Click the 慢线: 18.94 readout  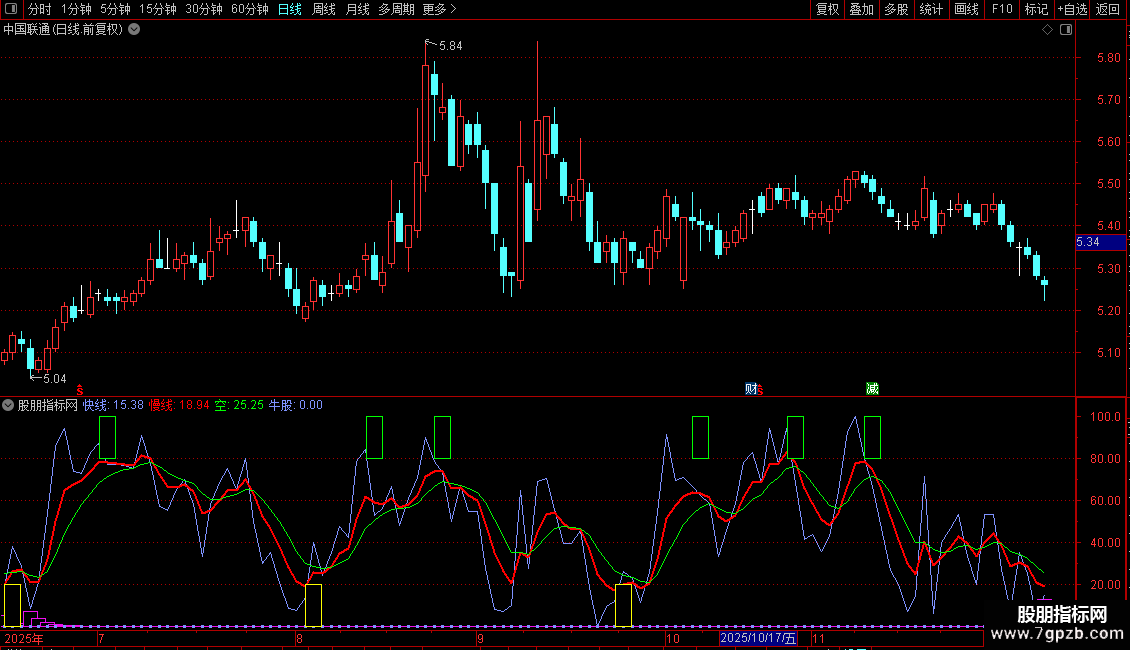tap(179, 405)
